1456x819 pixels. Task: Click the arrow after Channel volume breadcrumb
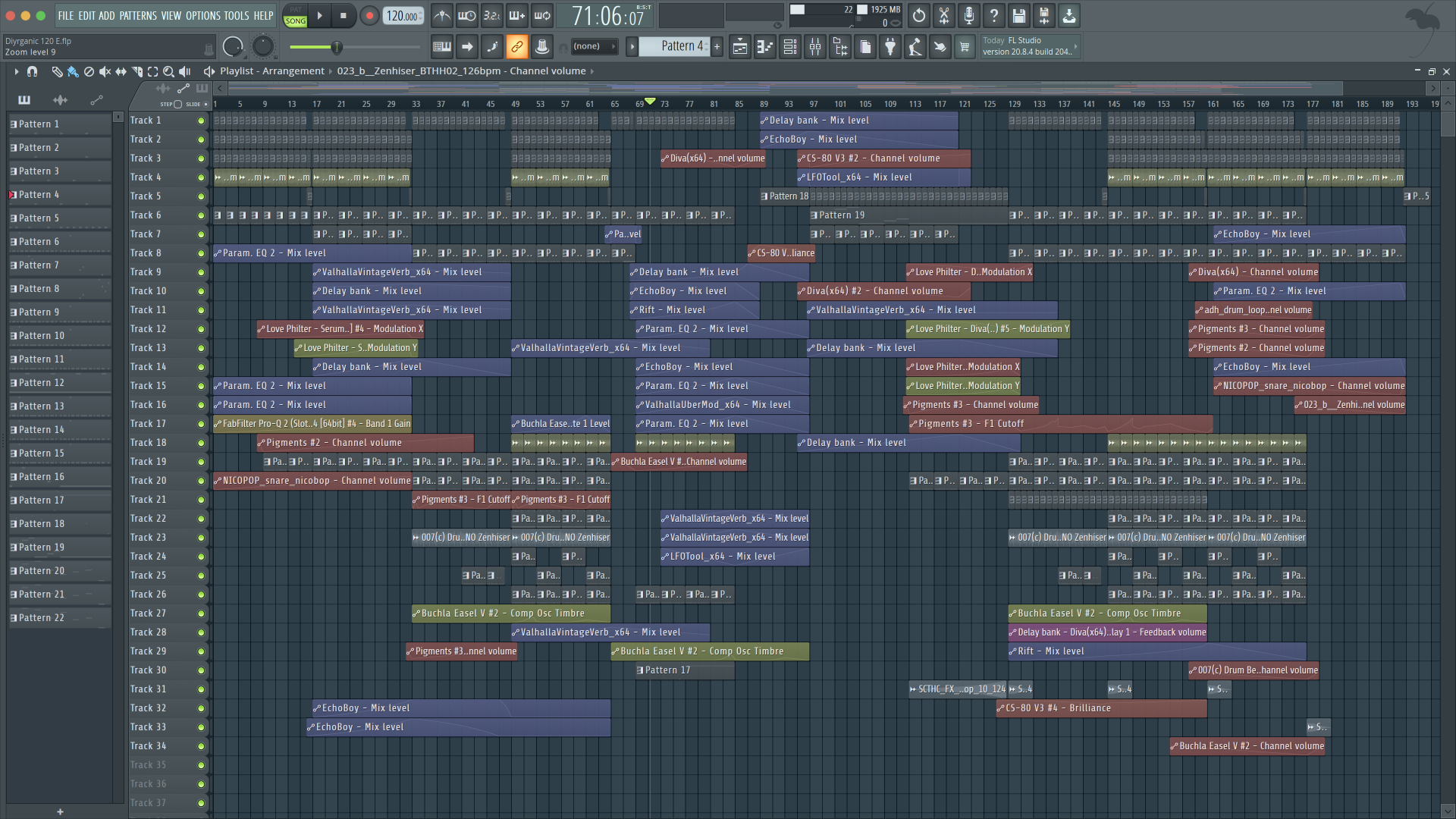(x=592, y=71)
